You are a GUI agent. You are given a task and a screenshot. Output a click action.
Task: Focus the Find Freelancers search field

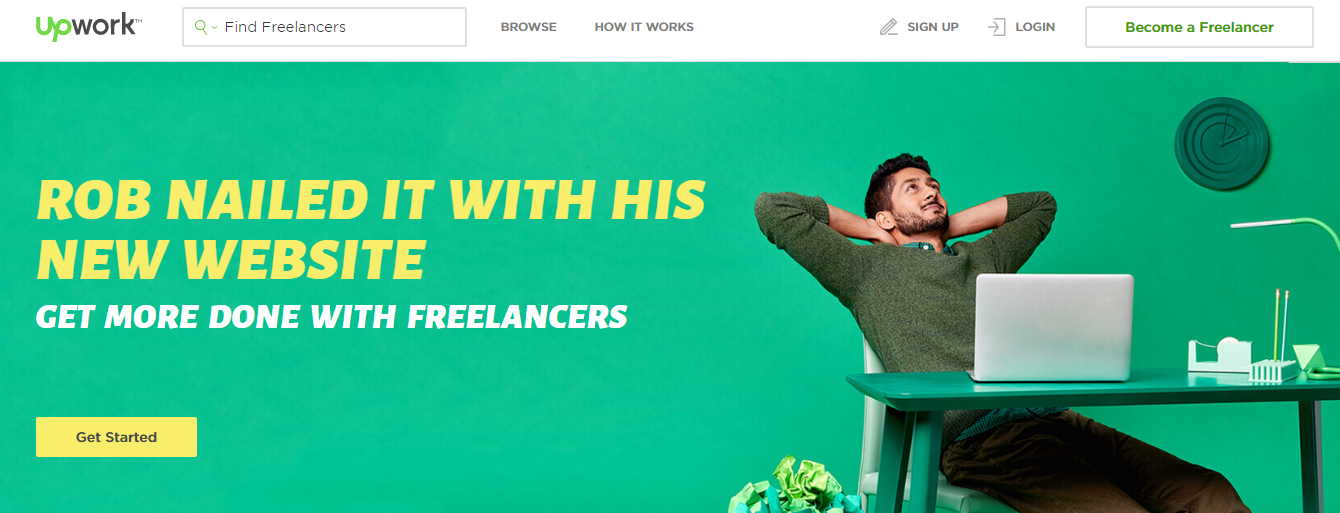pos(324,27)
